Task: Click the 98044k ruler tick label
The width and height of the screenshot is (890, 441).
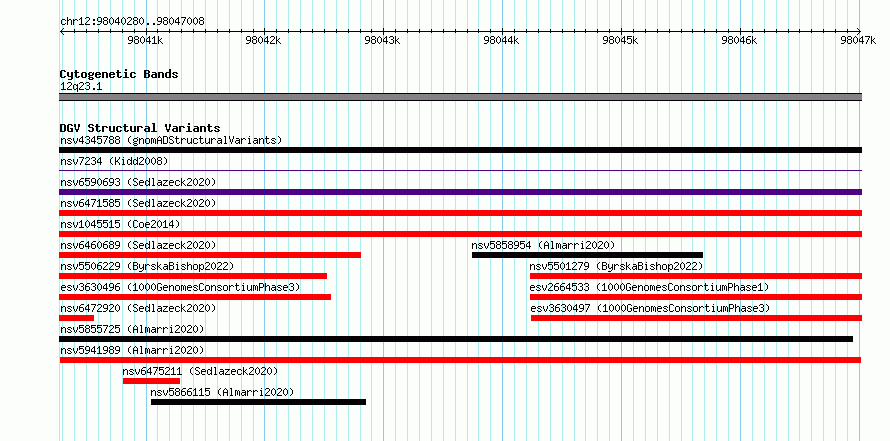Action: (x=501, y=40)
